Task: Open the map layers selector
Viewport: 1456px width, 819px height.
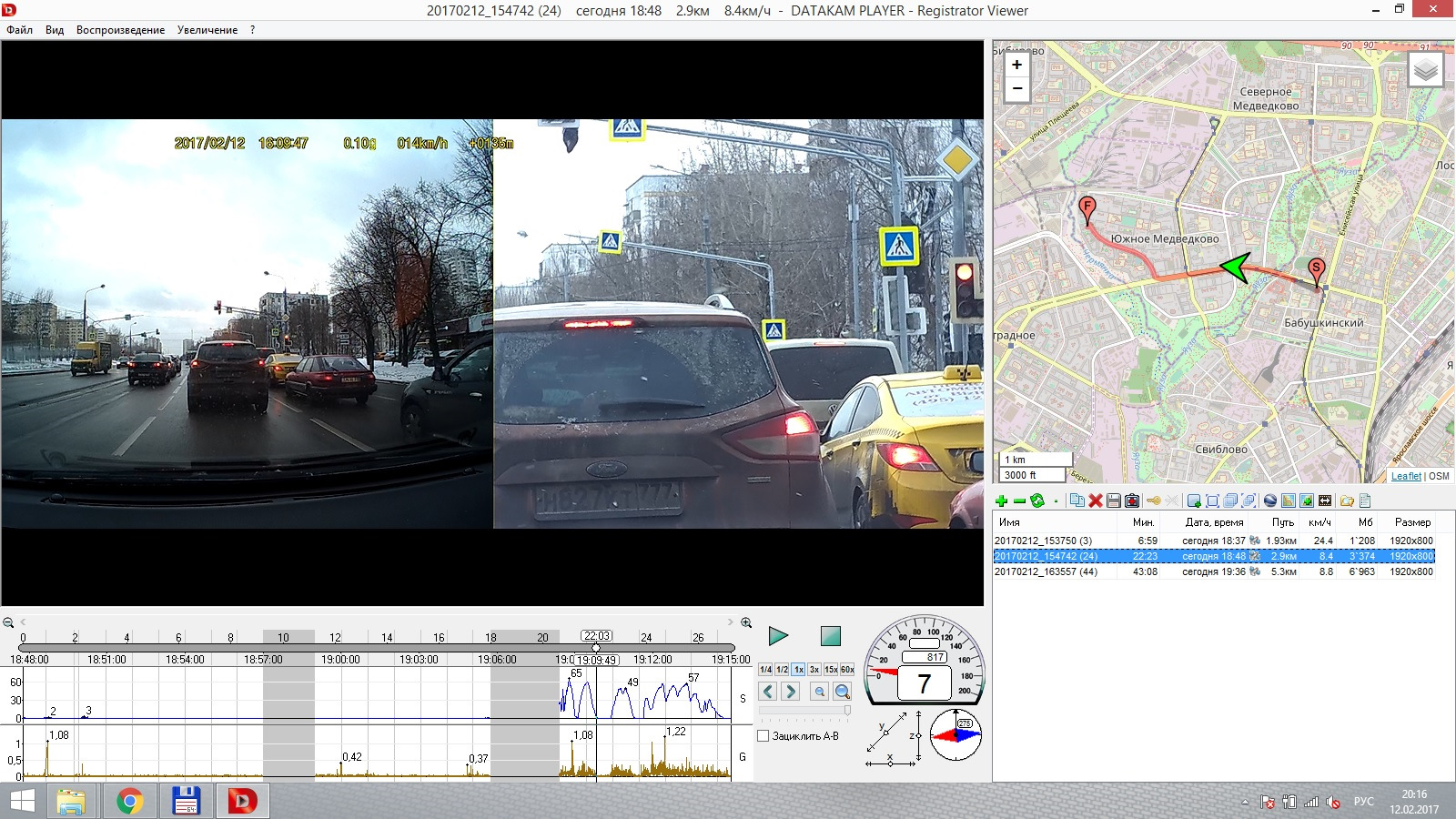Action: [x=1425, y=69]
